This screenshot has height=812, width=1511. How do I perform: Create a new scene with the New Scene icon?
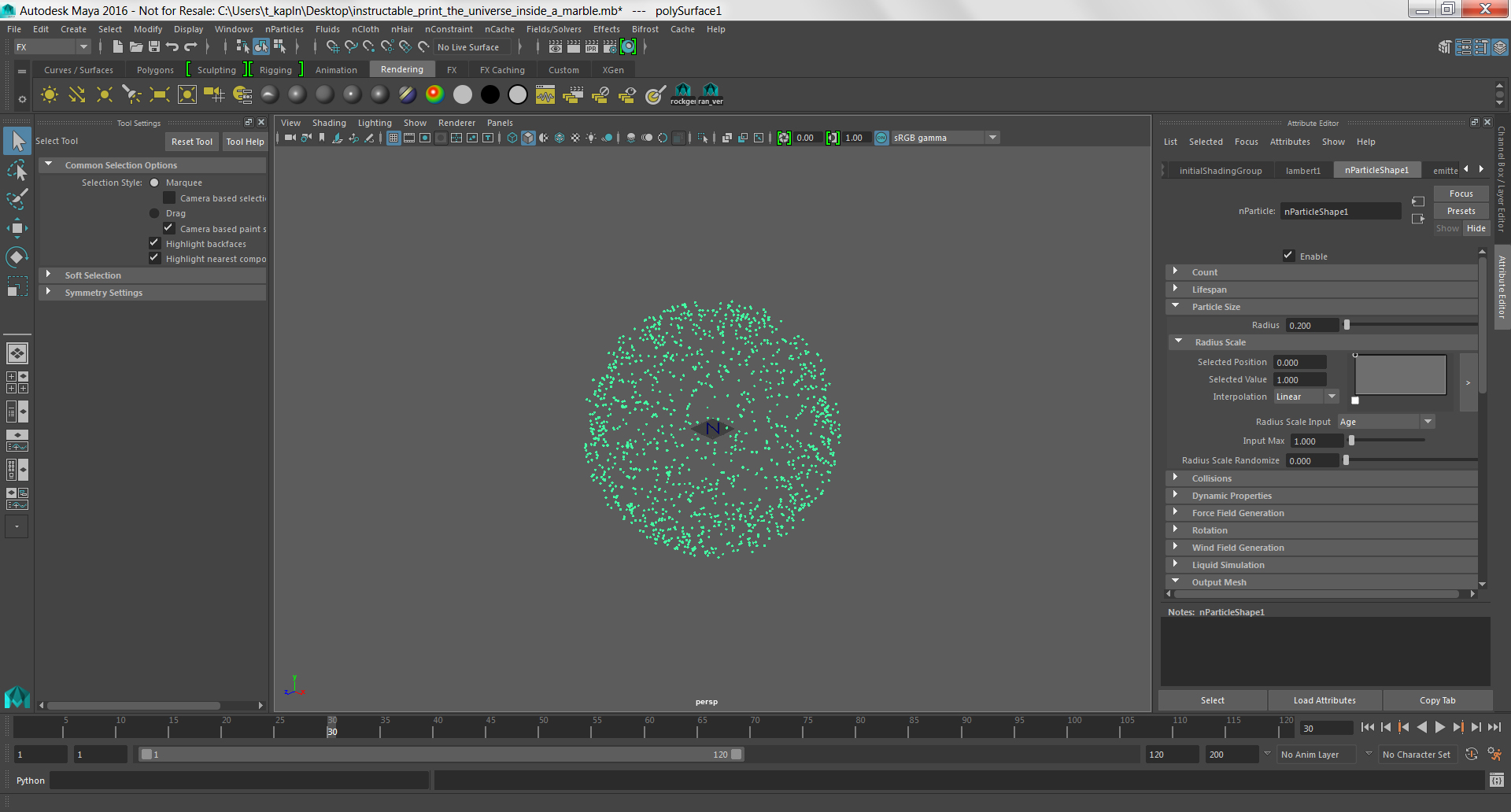pos(117,47)
